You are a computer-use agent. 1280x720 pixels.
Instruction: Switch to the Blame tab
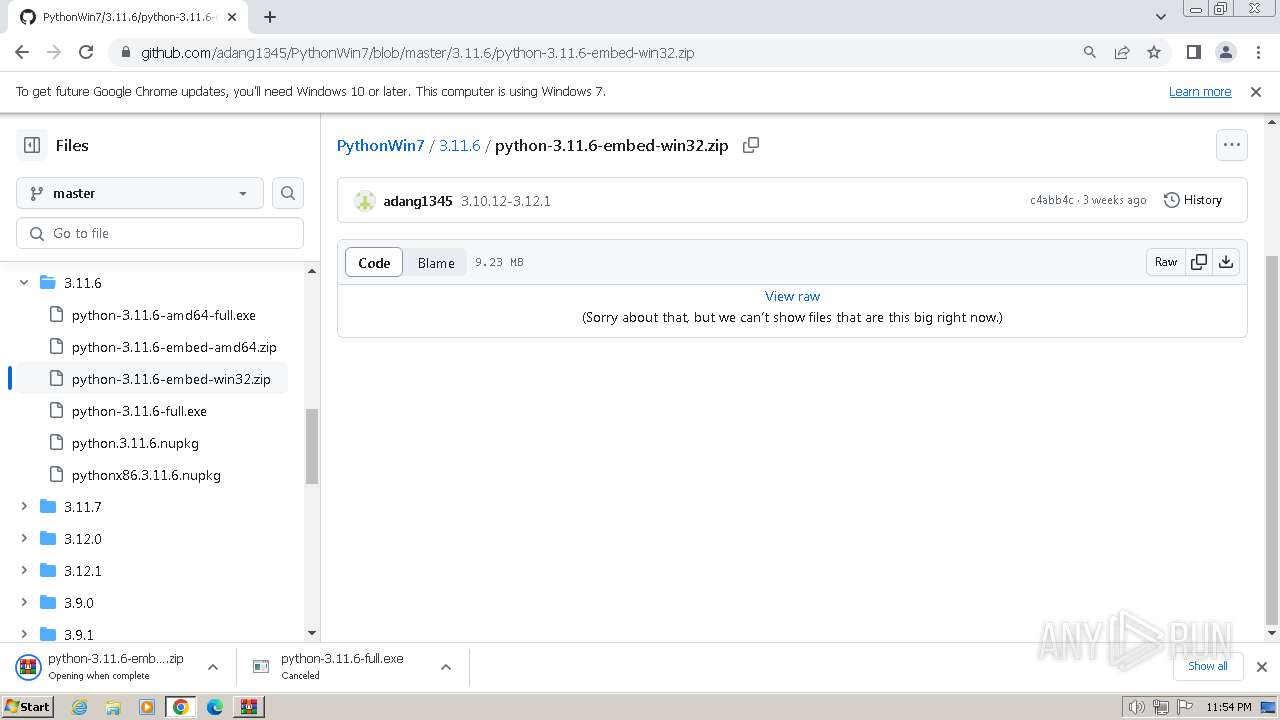[436, 263]
